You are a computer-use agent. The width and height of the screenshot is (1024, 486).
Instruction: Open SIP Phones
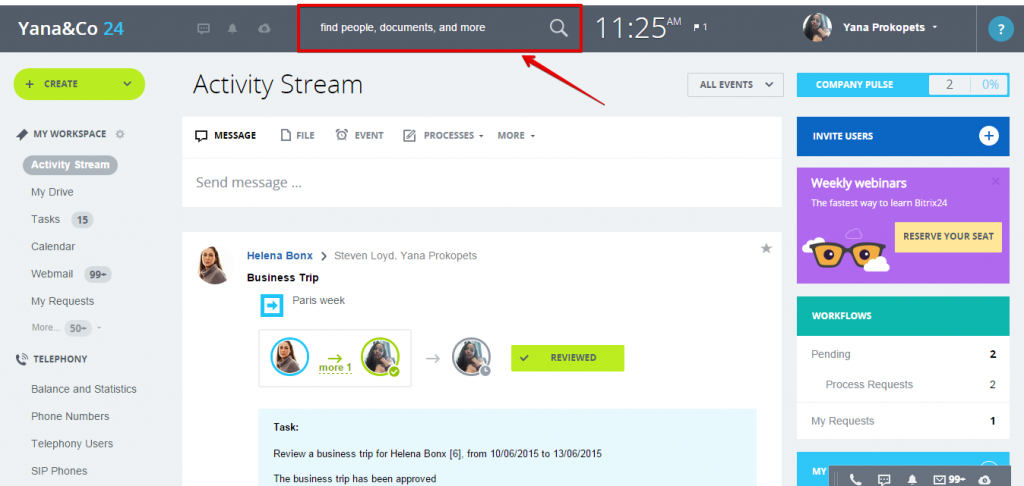pyautogui.click(x=59, y=471)
